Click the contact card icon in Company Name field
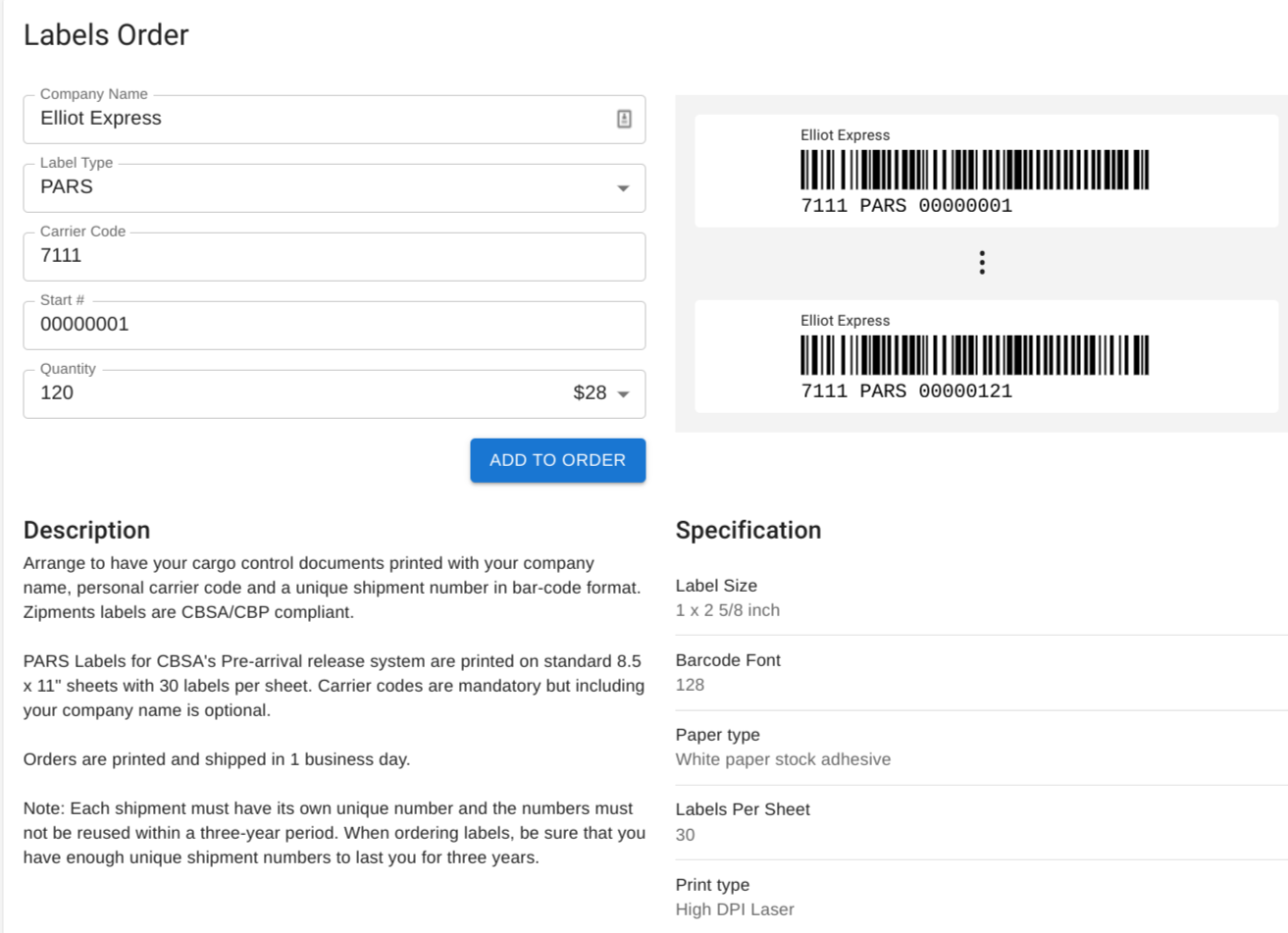The width and height of the screenshot is (1288, 933). click(624, 119)
